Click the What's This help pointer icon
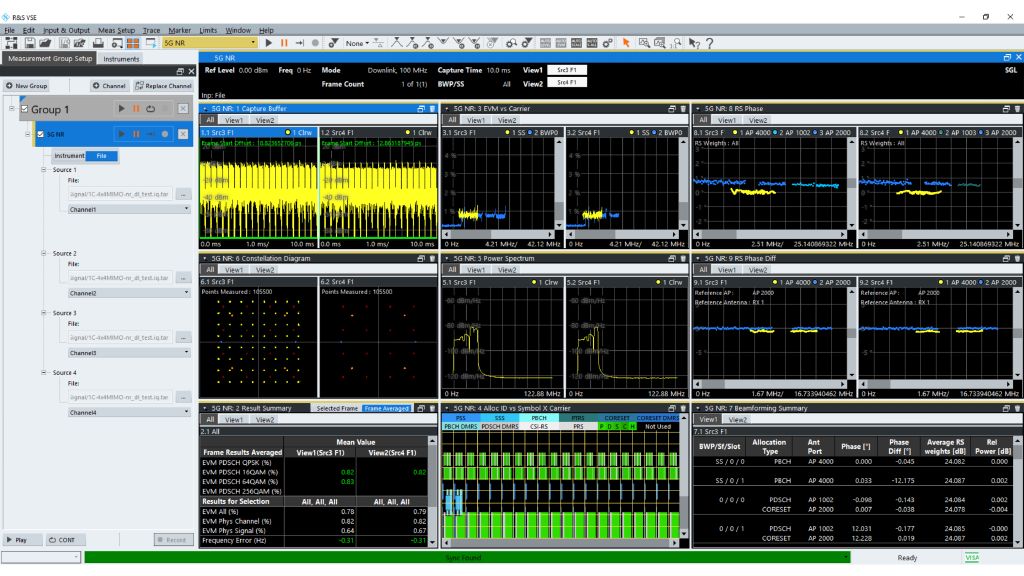 [694, 43]
